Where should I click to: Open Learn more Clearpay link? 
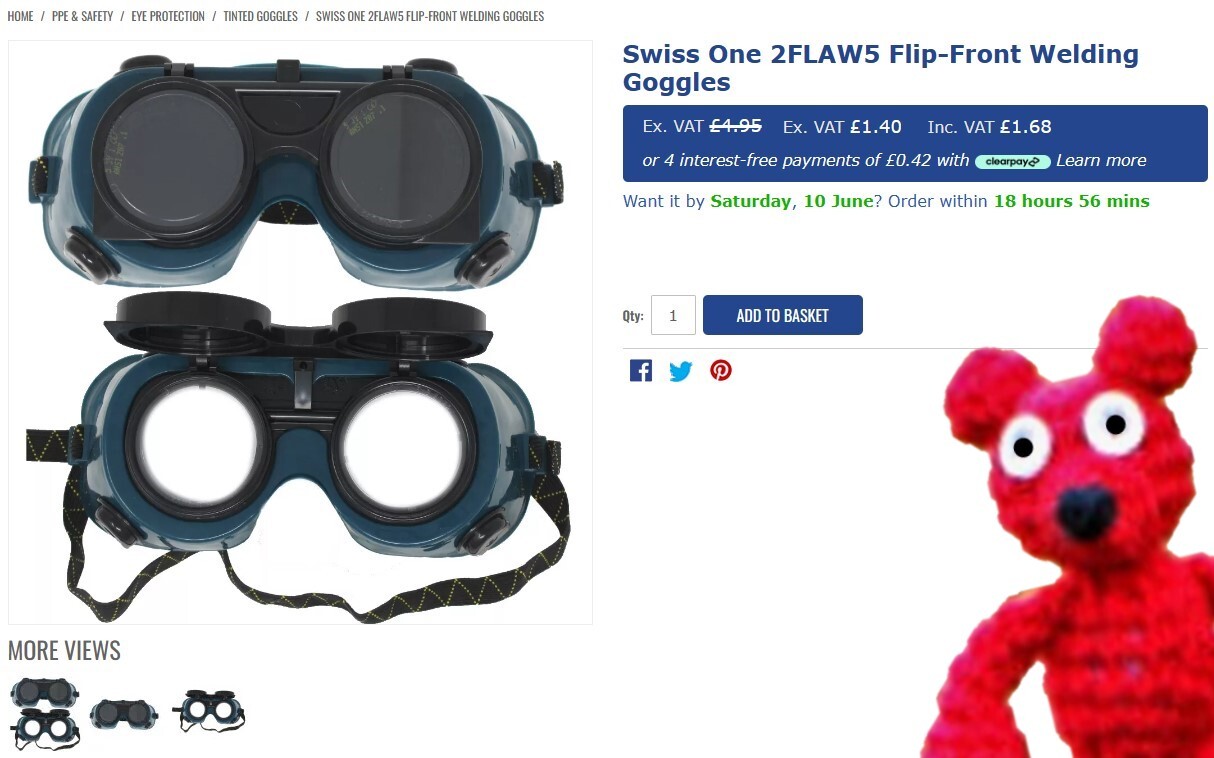click(x=1101, y=160)
